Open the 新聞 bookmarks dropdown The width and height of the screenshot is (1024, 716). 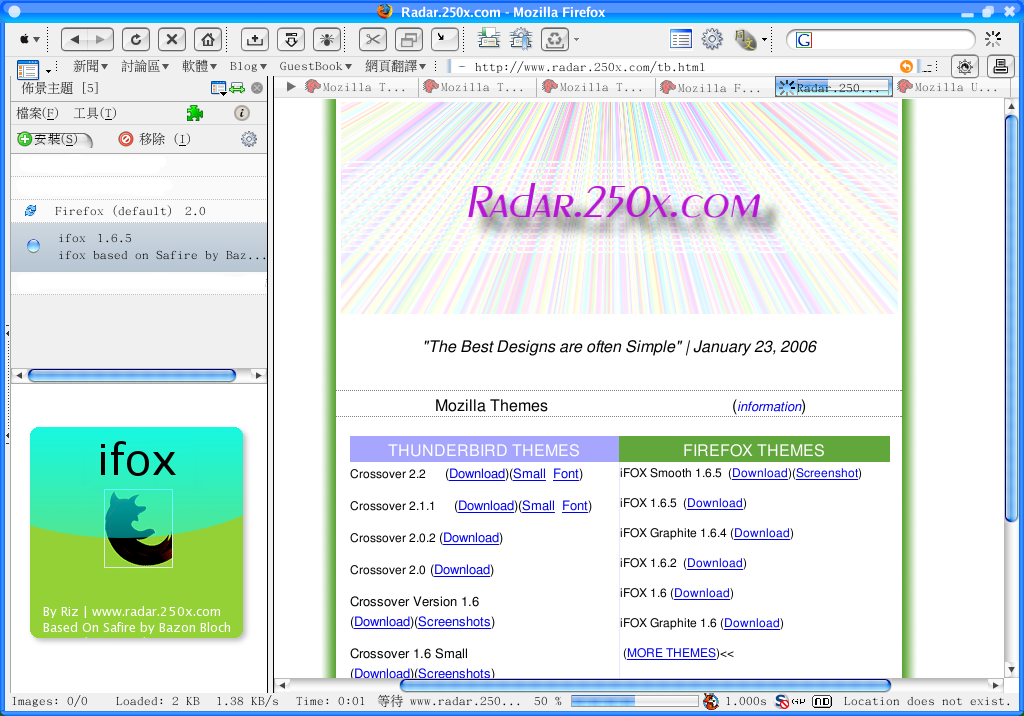pyautogui.click(x=91, y=67)
